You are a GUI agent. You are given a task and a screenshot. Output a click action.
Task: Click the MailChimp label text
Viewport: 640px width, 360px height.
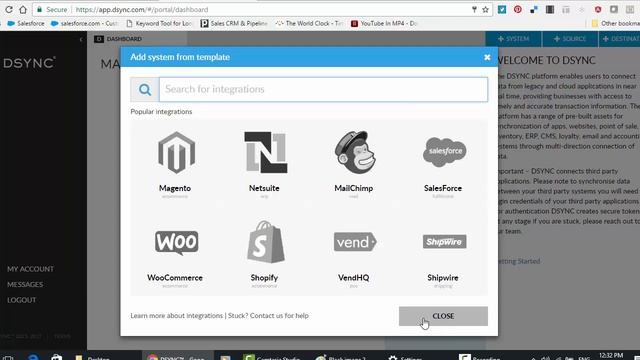click(x=353, y=188)
